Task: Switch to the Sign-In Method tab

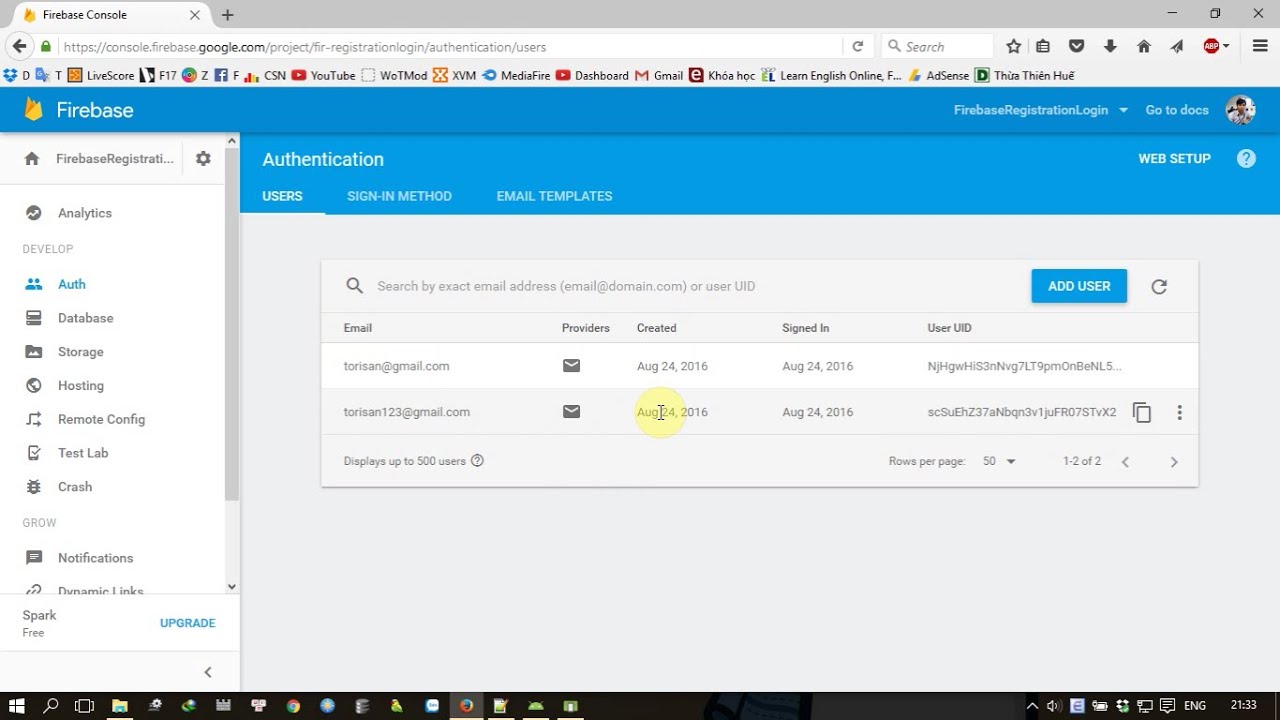Action: [x=399, y=196]
